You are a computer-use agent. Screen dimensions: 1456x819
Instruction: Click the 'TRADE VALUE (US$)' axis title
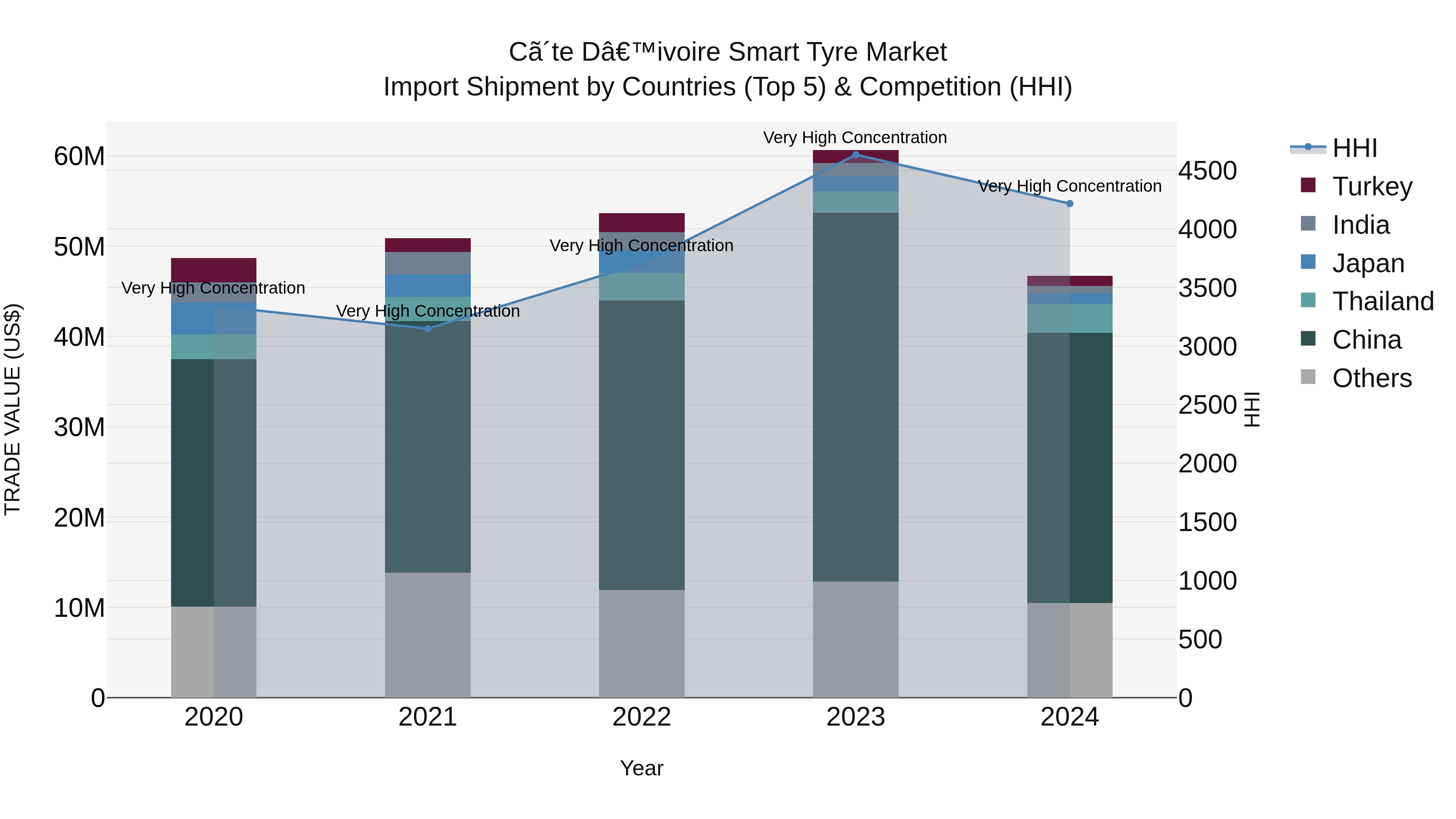[x=13, y=409]
